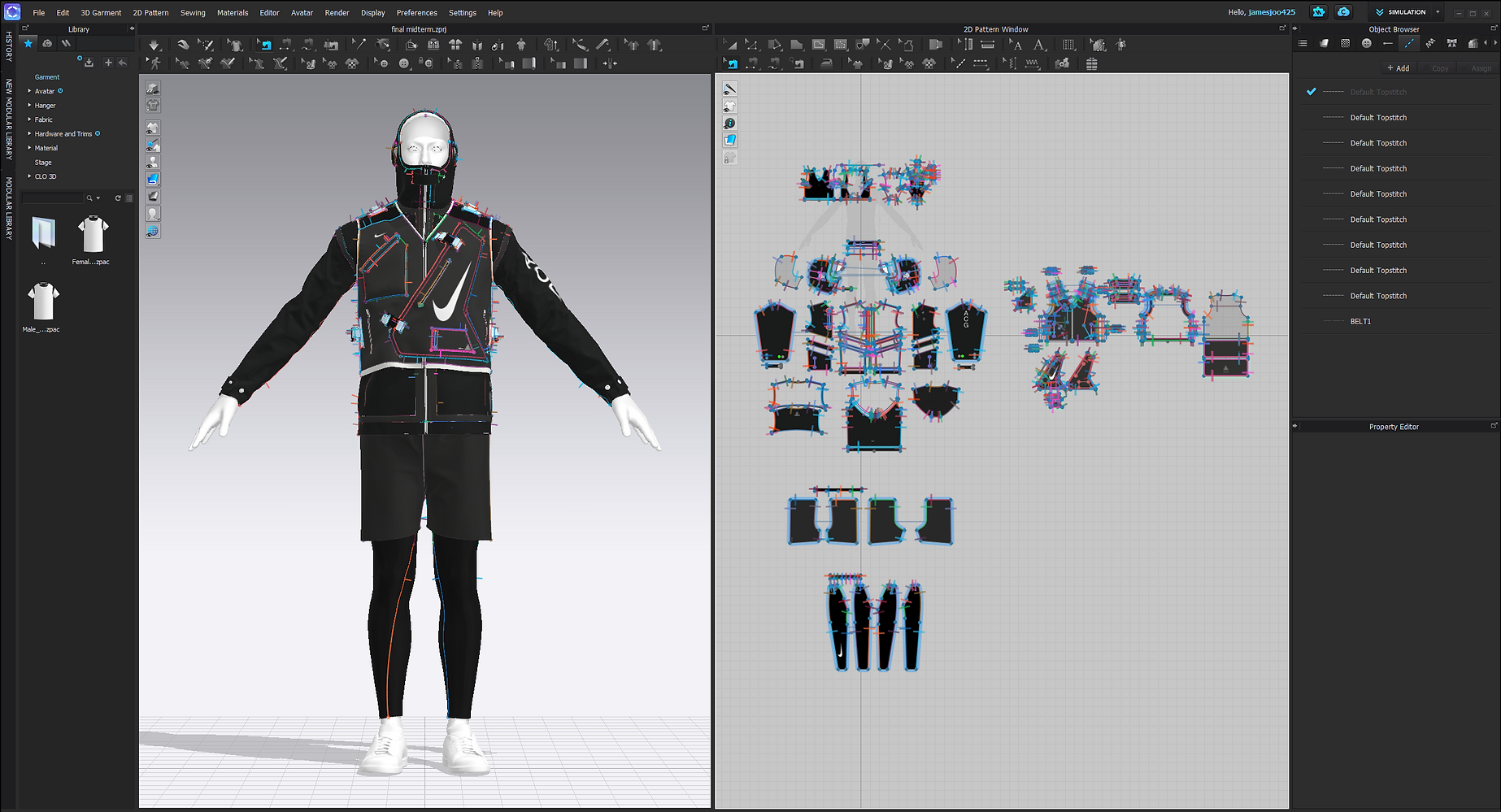Image resolution: width=1501 pixels, height=812 pixels.
Task: Click the Library search input field
Action: pyautogui.click(x=53, y=198)
